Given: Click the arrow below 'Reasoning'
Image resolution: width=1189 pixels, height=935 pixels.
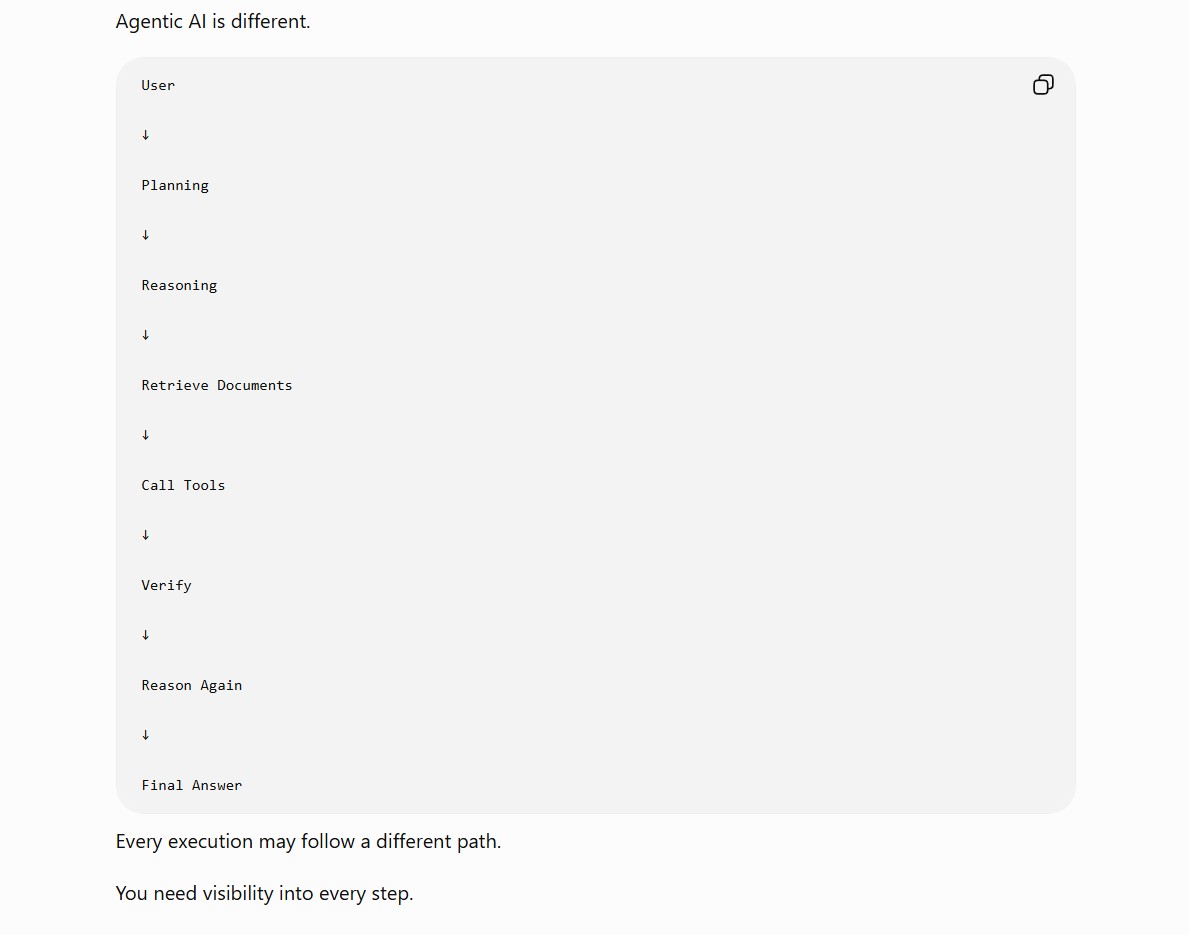Looking at the screenshot, I should point(146,335).
